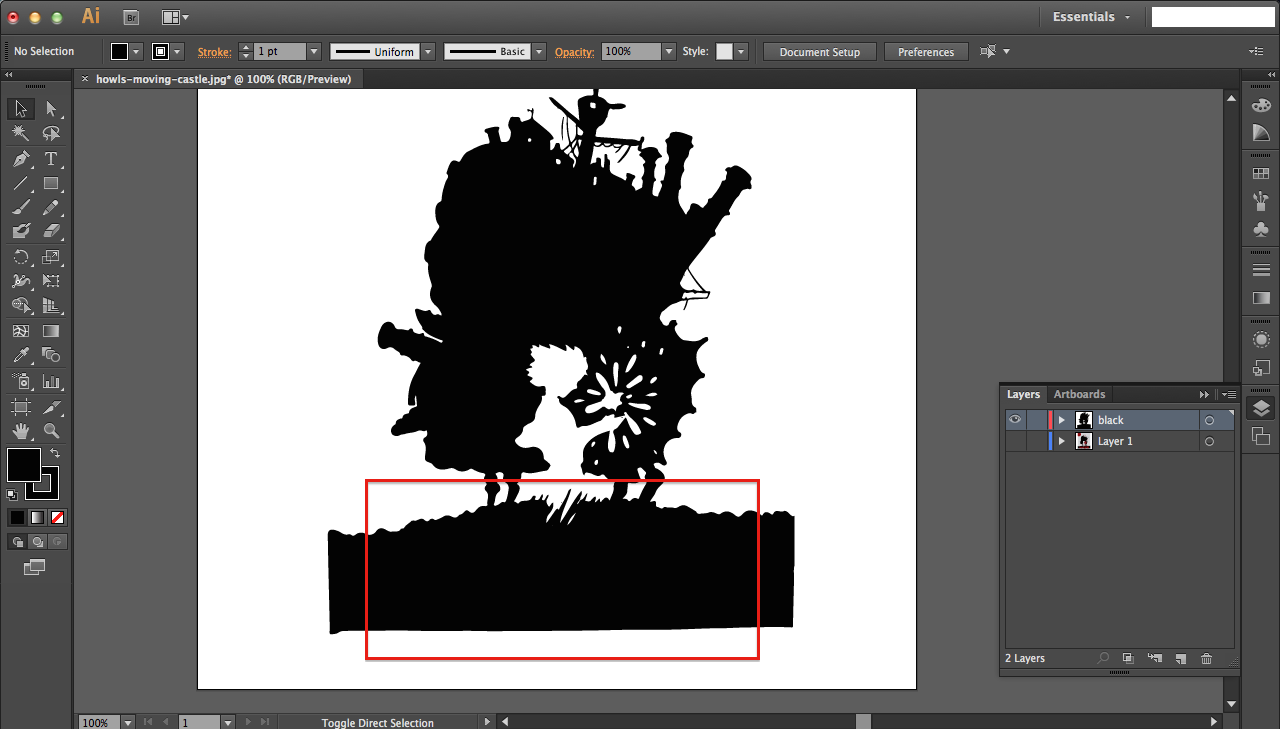Click the toolbar Fill color box
Screen dimensions: 1280x729
point(24,465)
